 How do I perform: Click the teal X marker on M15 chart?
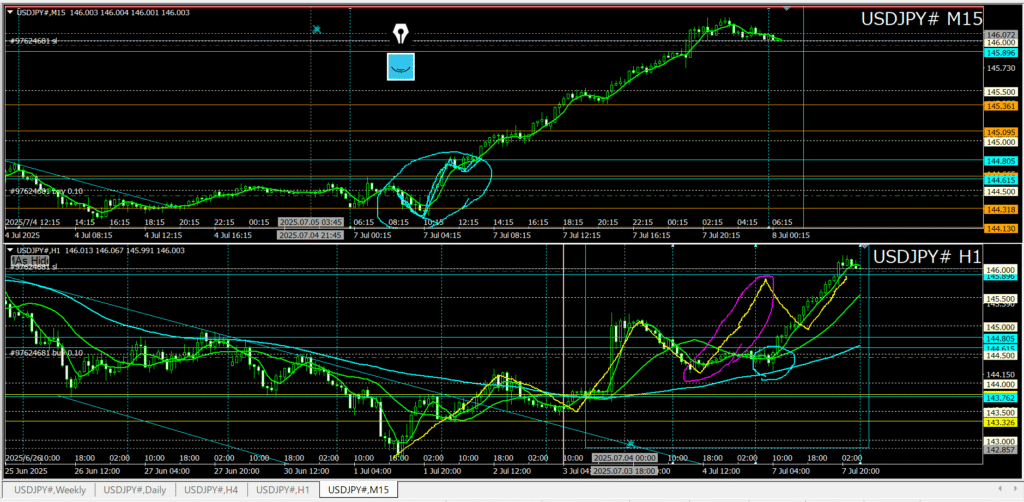[x=316, y=30]
